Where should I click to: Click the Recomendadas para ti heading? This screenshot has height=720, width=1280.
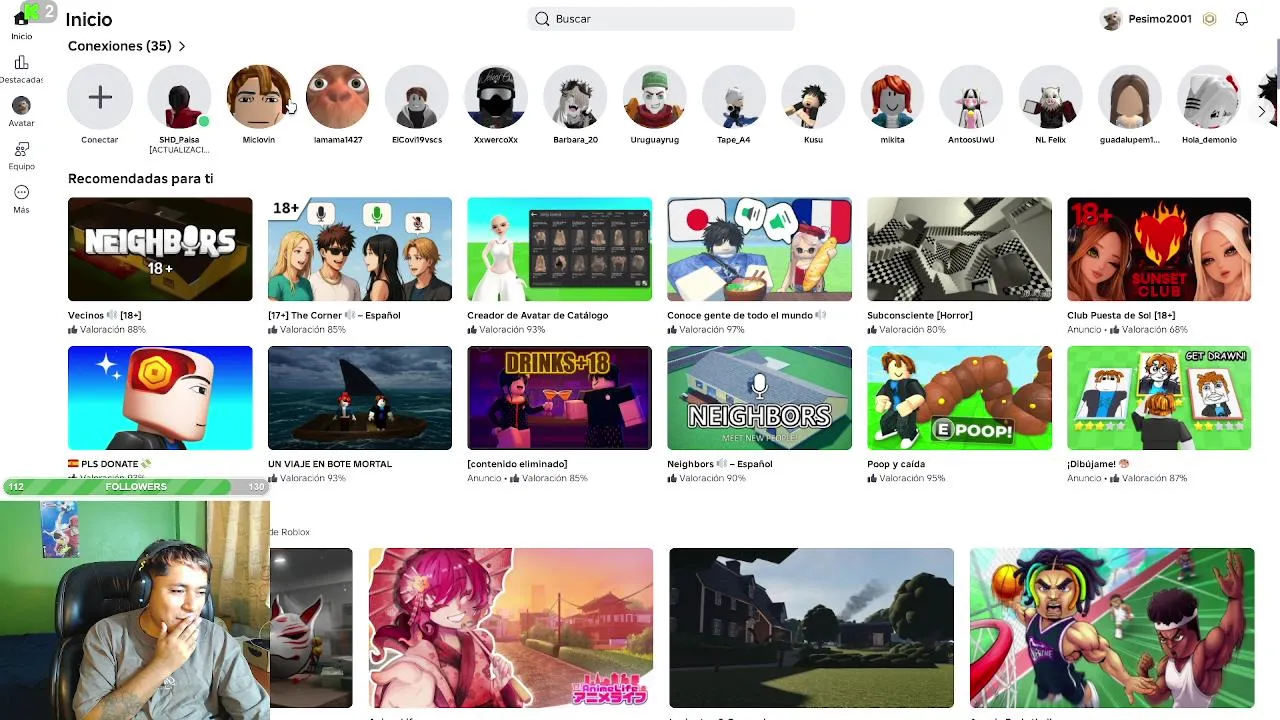tap(140, 178)
